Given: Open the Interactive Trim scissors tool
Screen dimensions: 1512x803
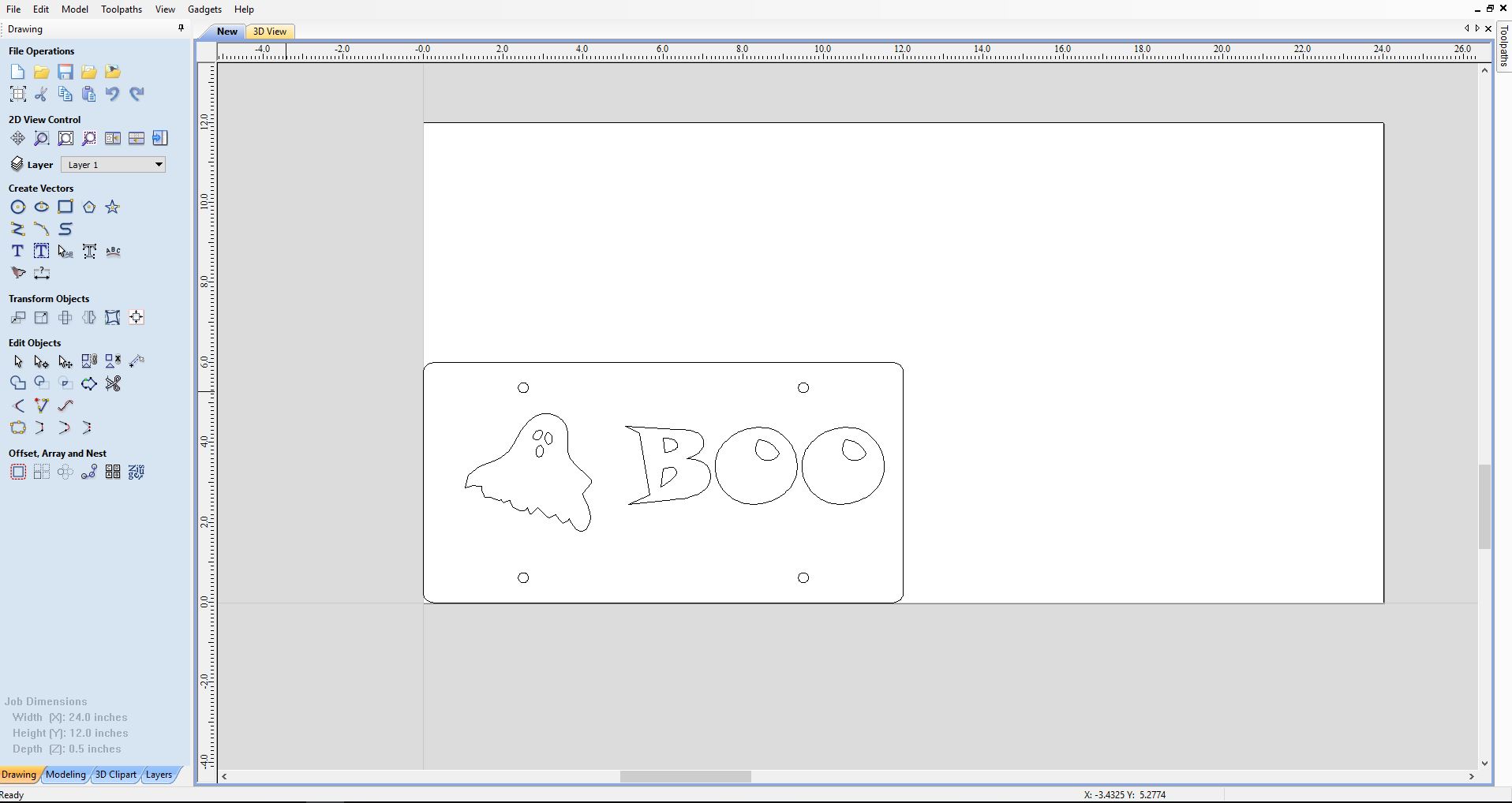Looking at the screenshot, I should (112, 383).
